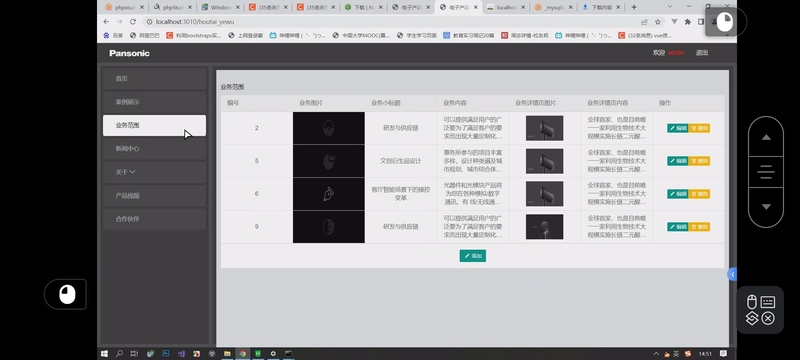
Task: Select 业务范围 in sidebar
Action: point(155,125)
